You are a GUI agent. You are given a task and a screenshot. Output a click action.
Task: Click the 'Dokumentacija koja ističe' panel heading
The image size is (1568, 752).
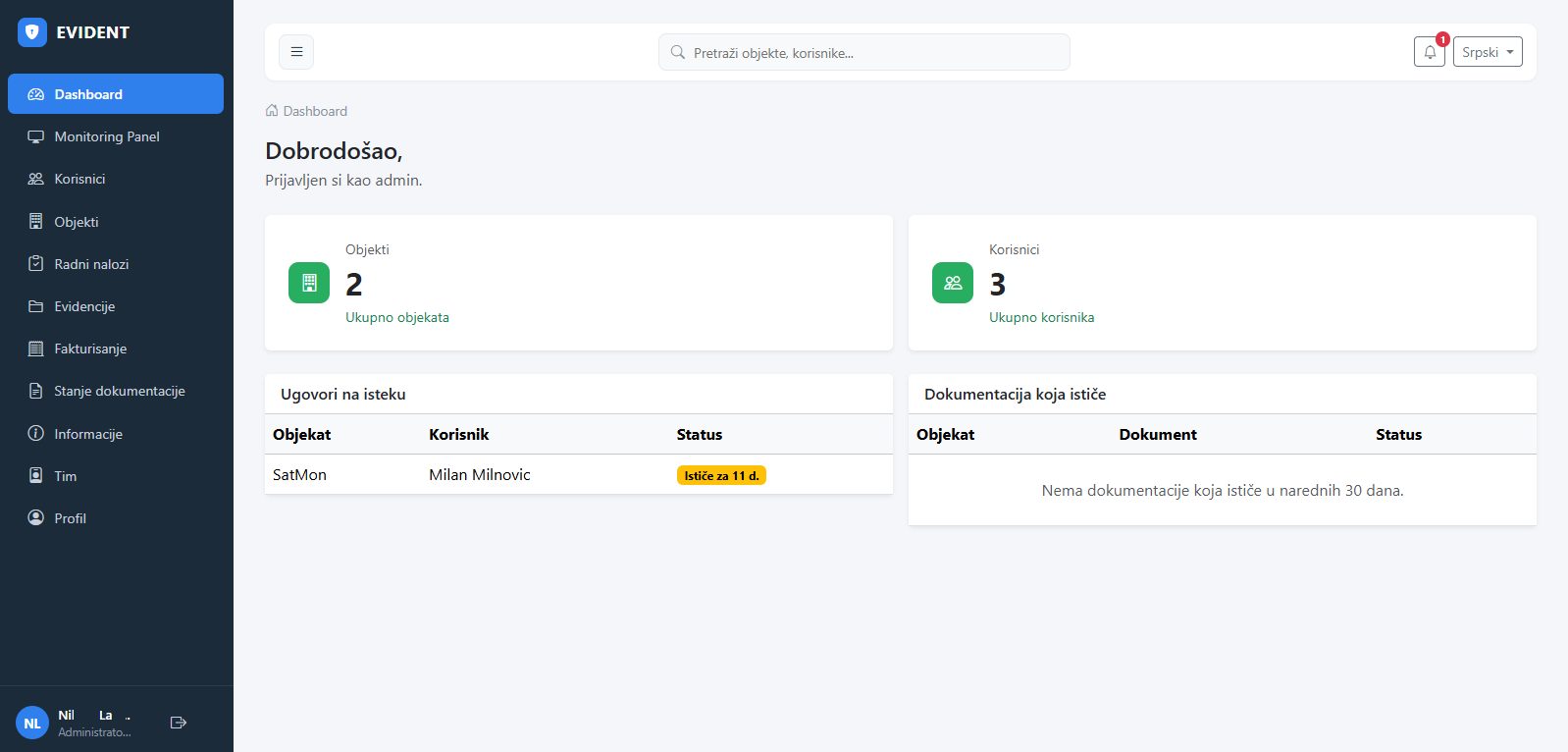coord(1015,394)
